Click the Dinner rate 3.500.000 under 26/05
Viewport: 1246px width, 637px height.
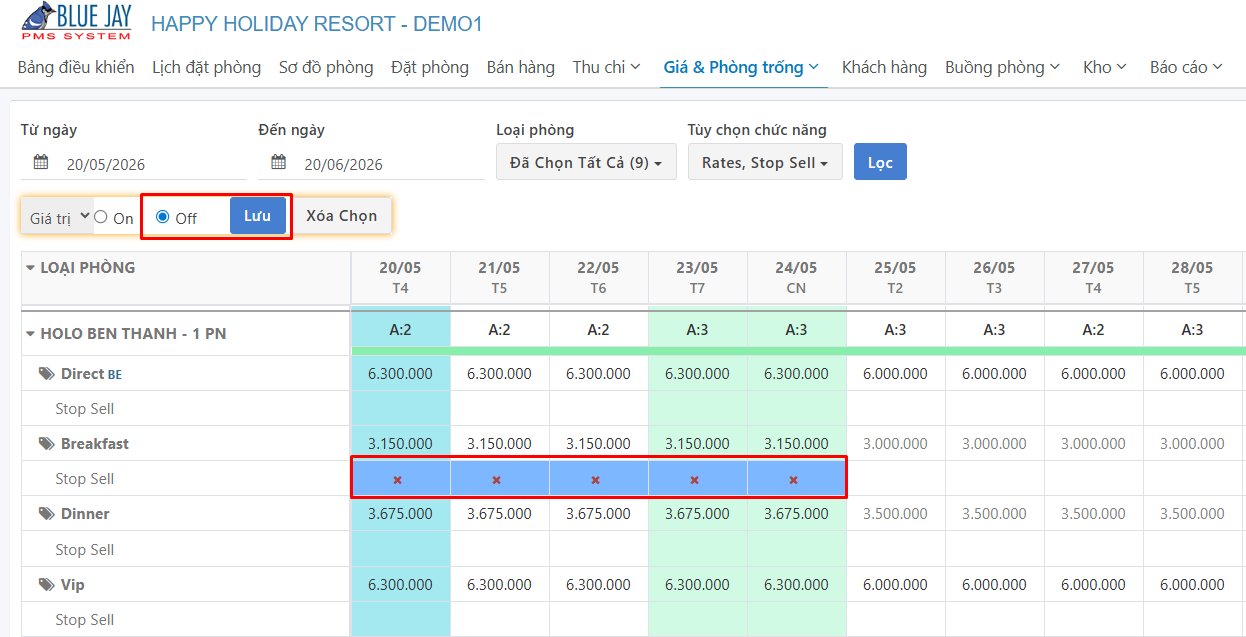click(x=994, y=514)
